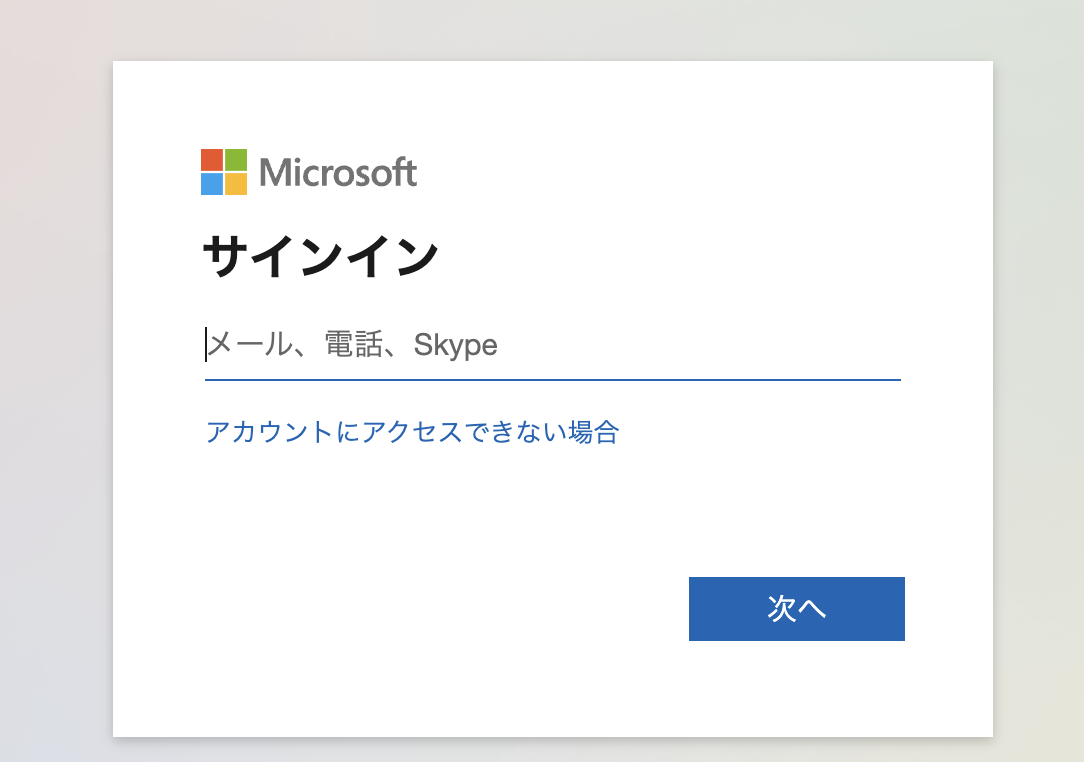Click the 次へ label inside the blue button
Screen dimensions: 1084x762
[x=796, y=609]
